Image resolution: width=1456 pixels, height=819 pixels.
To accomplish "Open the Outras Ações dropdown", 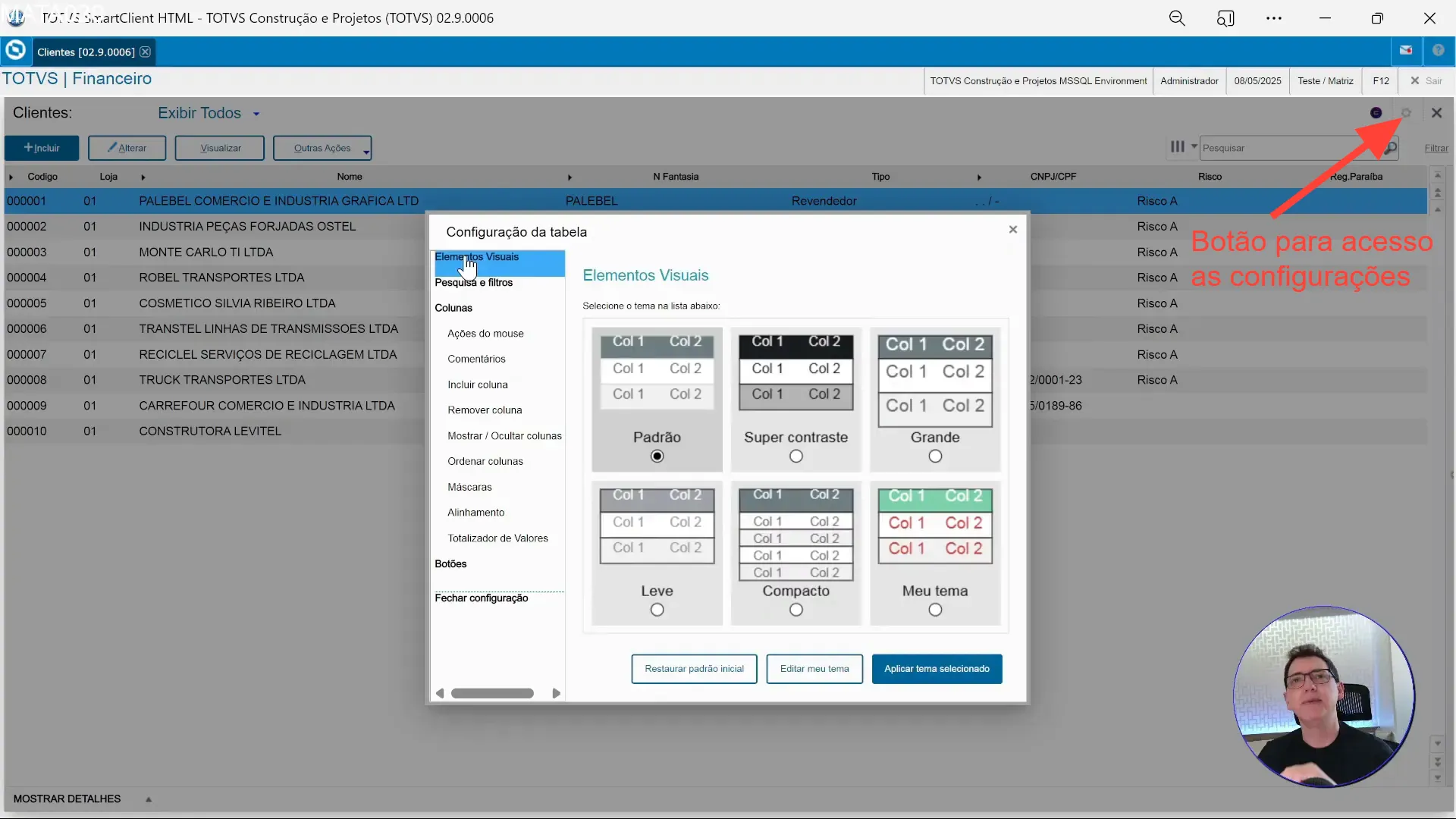I will (322, 148).
